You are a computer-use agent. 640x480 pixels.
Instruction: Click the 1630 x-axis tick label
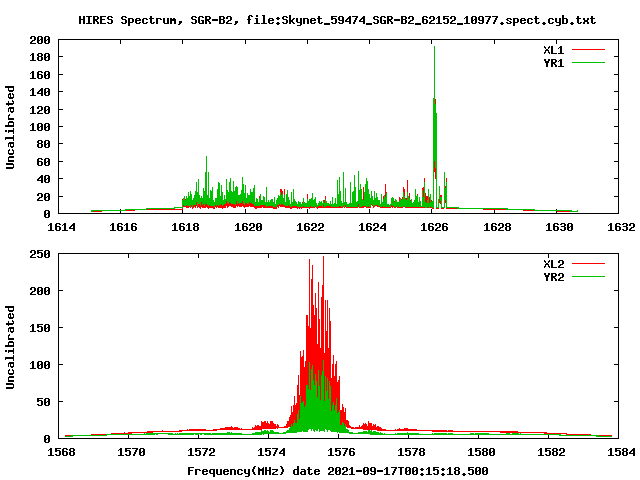point(559,227)
